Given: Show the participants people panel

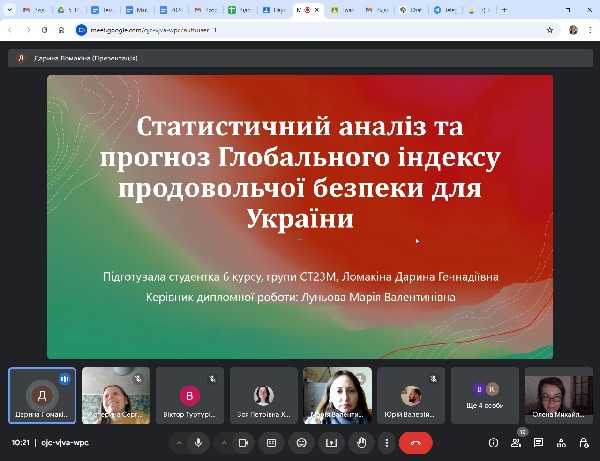Looking at the screenshot, I should 516,442.
